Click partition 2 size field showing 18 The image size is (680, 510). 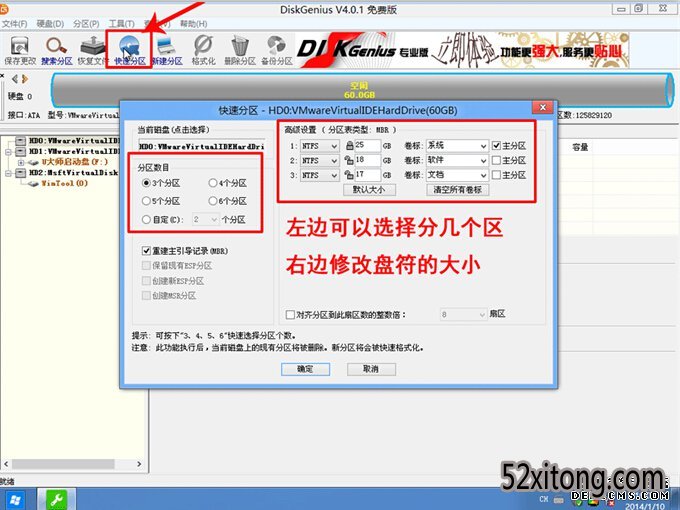tap(368, 161)
